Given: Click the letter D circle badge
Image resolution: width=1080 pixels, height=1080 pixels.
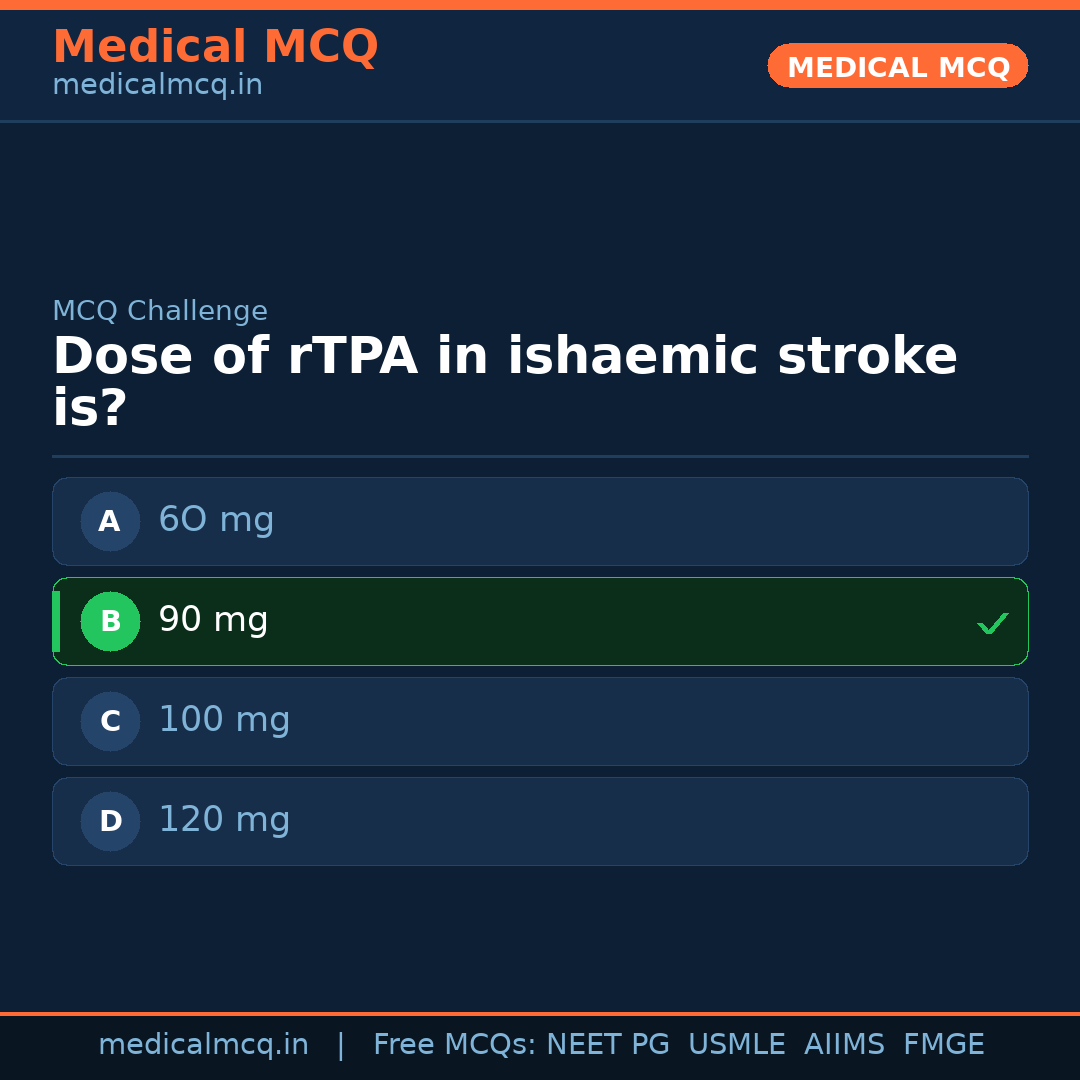Looking at the screenshot, I should [110, 821].
